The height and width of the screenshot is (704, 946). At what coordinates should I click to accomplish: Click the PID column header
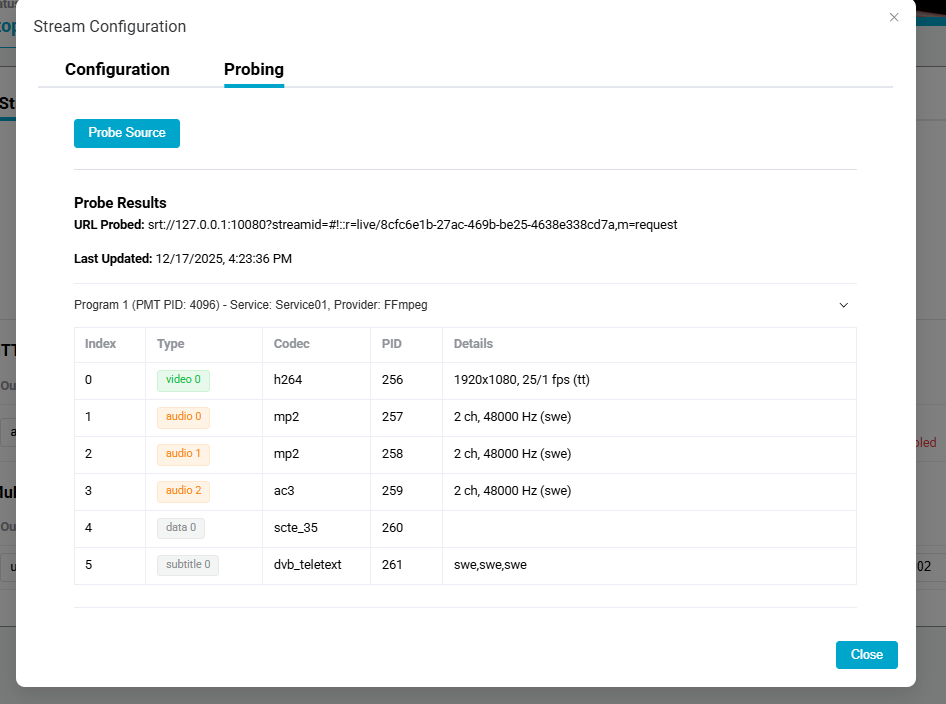(392, 344)
